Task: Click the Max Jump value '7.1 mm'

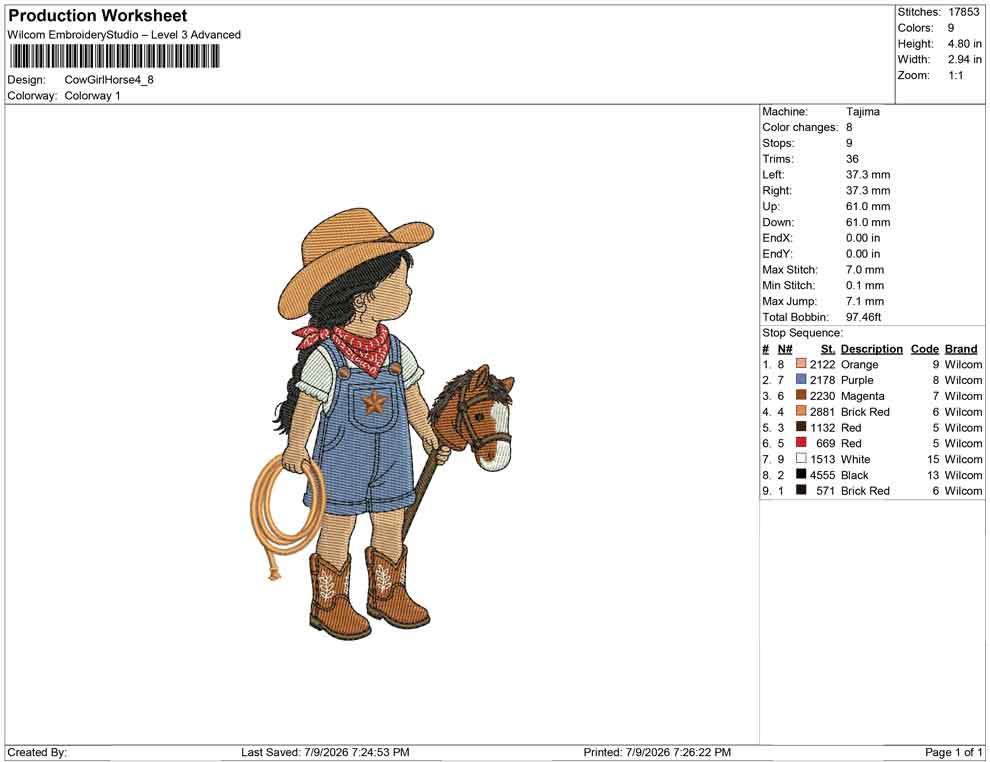Action: (x=865, y=301)
